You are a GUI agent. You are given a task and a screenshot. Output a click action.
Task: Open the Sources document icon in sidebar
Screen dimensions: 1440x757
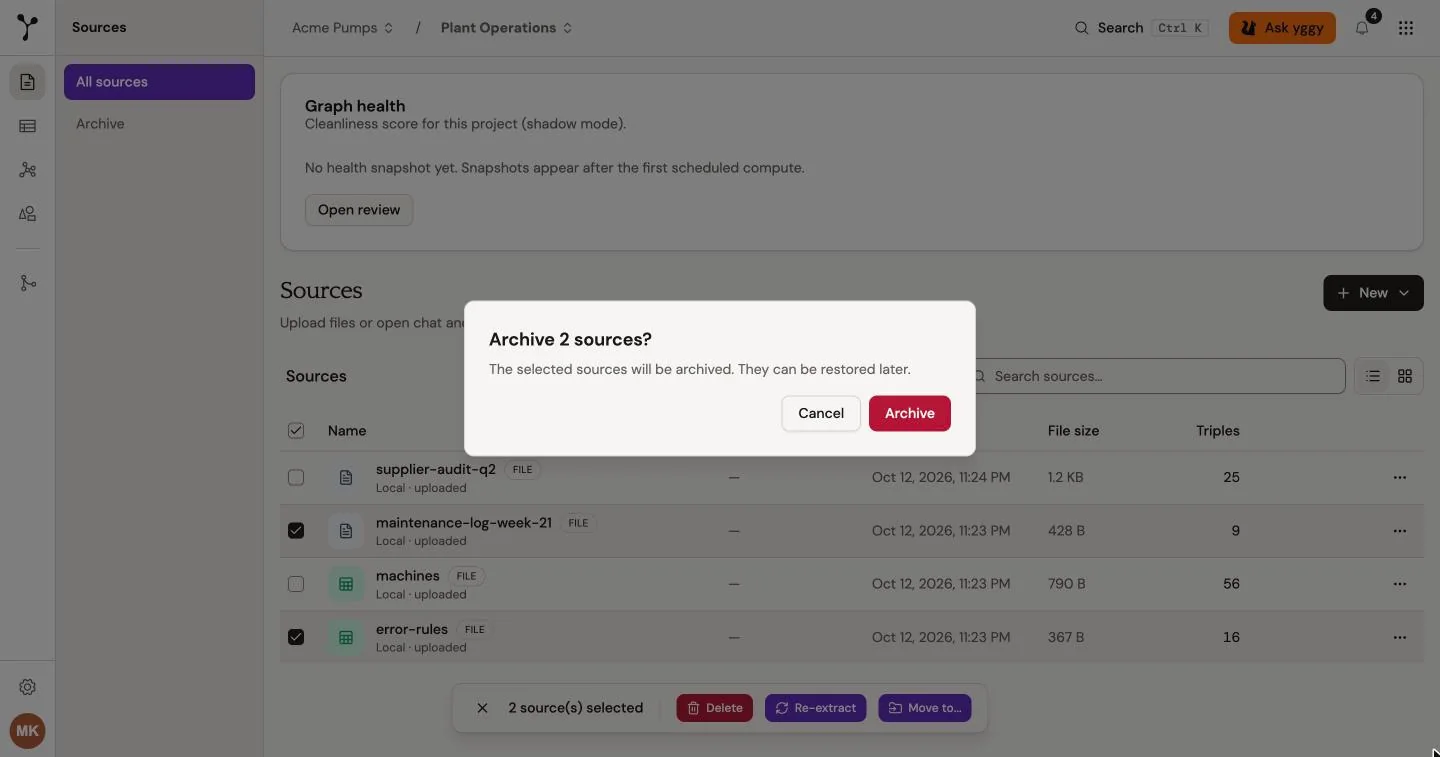click(x=28, y=82)
